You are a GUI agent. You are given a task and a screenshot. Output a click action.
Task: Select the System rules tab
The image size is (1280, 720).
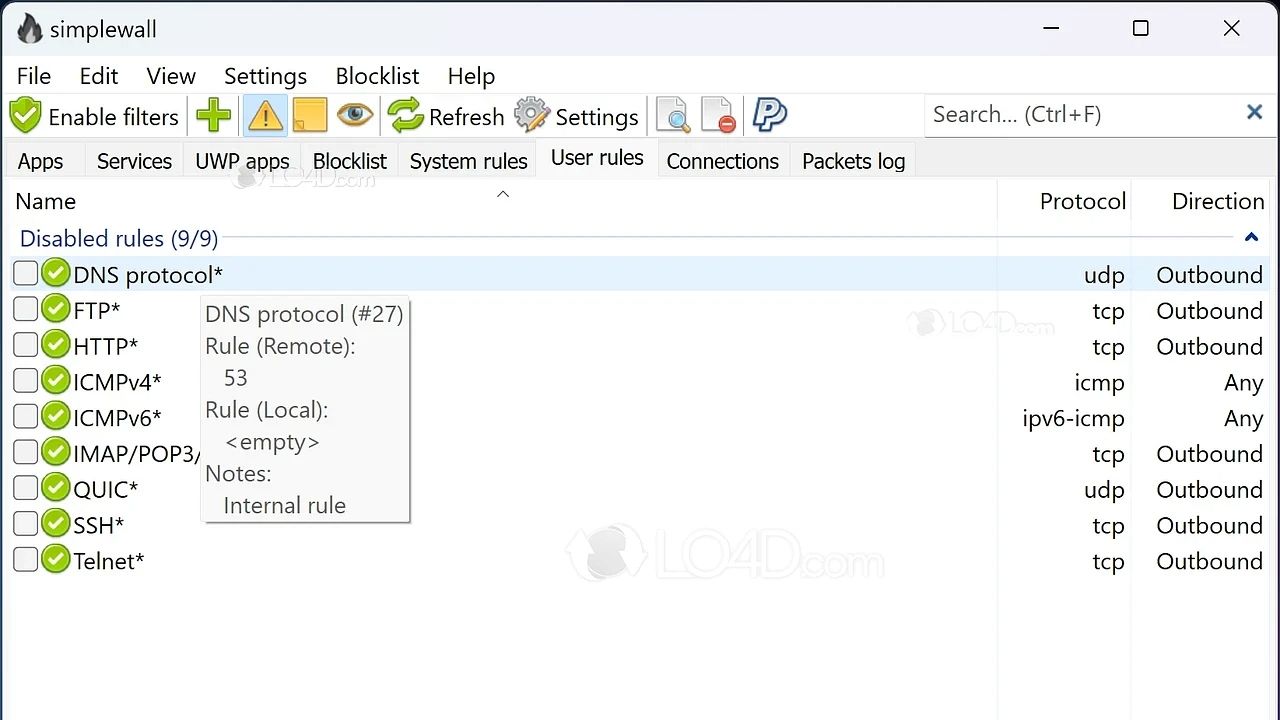coord(468,161)
